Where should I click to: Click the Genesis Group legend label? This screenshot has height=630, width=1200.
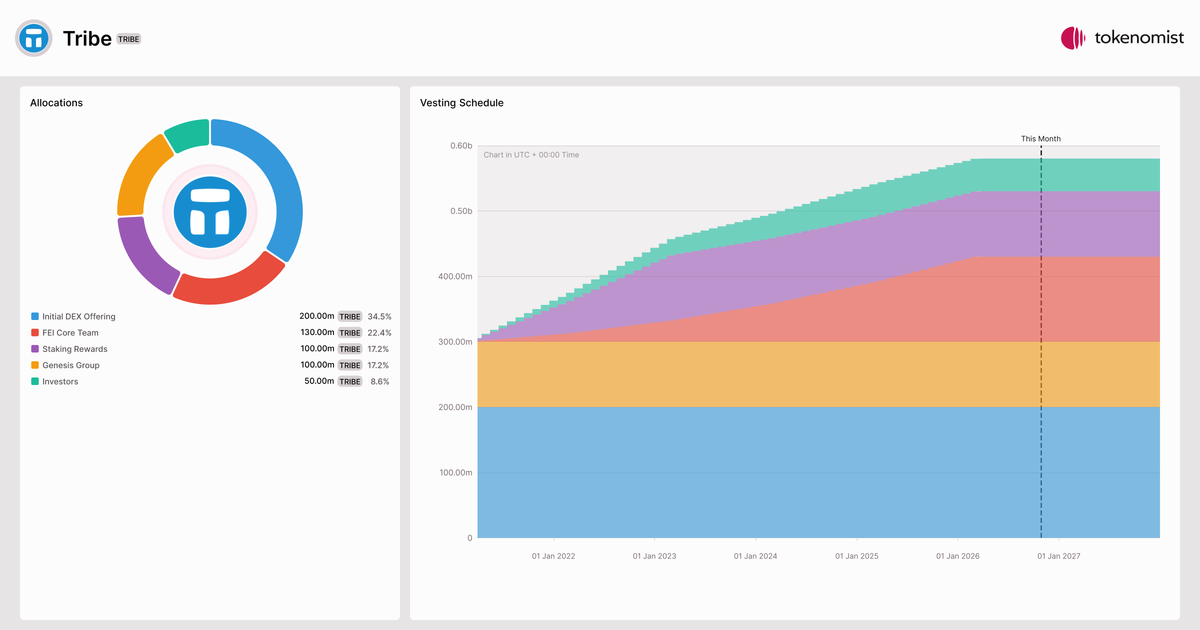point(71,365)
